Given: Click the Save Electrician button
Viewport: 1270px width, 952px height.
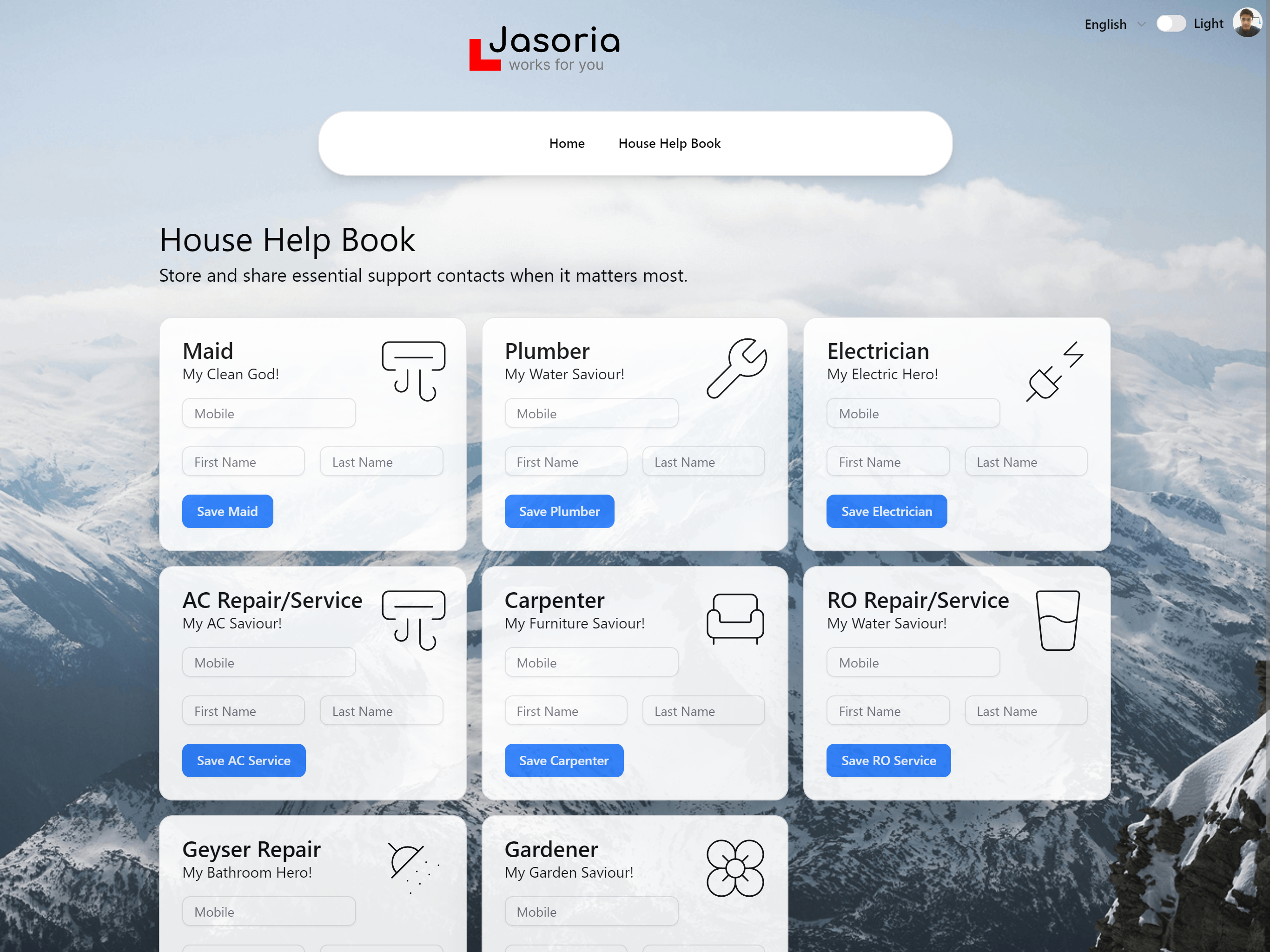Looking at the screenshot, I should coord(886,511).
